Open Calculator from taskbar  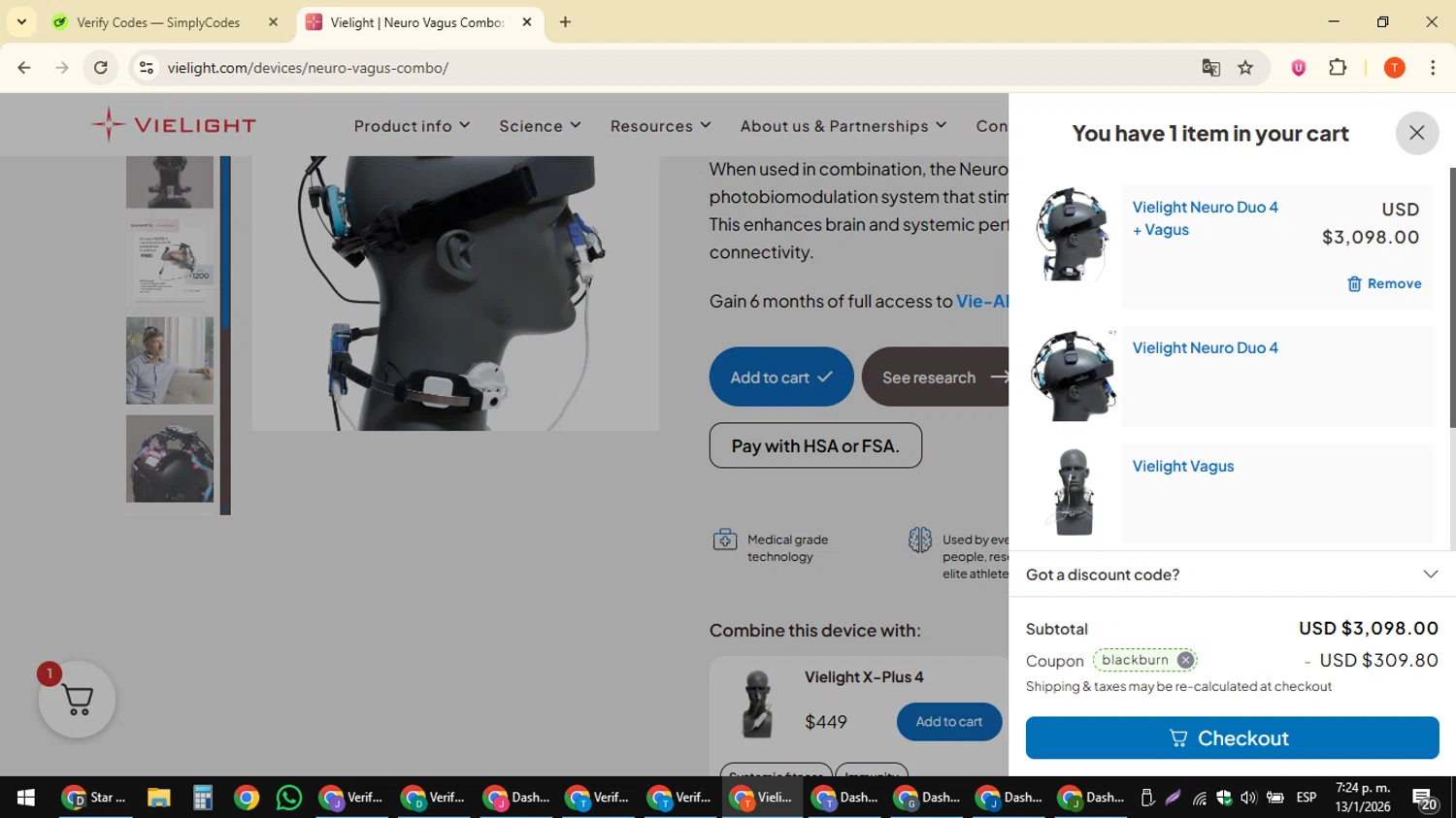203,798
